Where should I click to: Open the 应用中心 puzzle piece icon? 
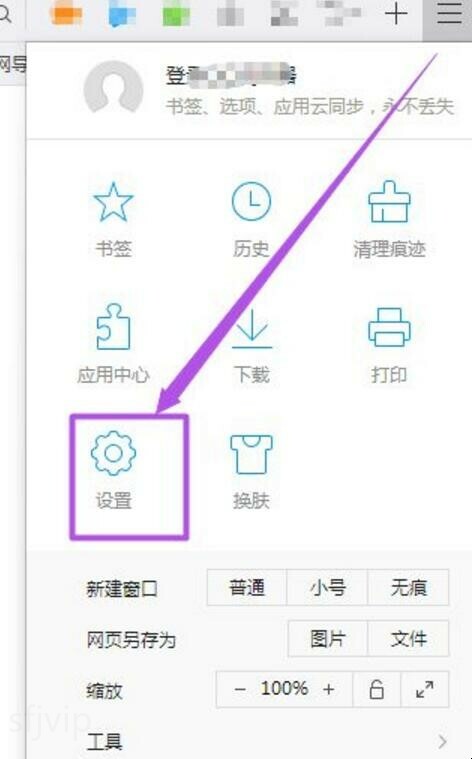coord(113,327)
